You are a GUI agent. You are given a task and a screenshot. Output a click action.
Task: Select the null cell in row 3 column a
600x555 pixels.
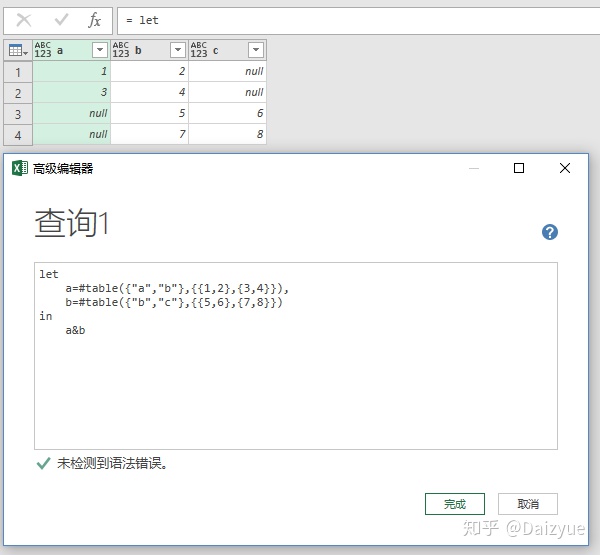point(72,113)
